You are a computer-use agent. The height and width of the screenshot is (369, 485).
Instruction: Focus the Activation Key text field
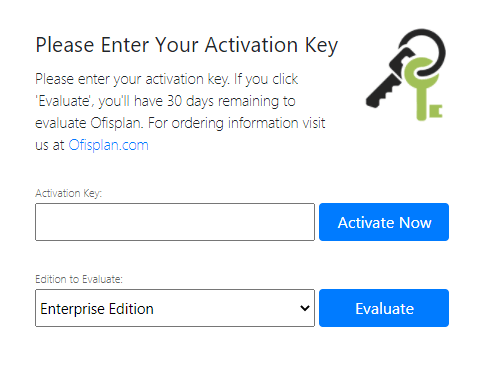[x=175, y=222]
